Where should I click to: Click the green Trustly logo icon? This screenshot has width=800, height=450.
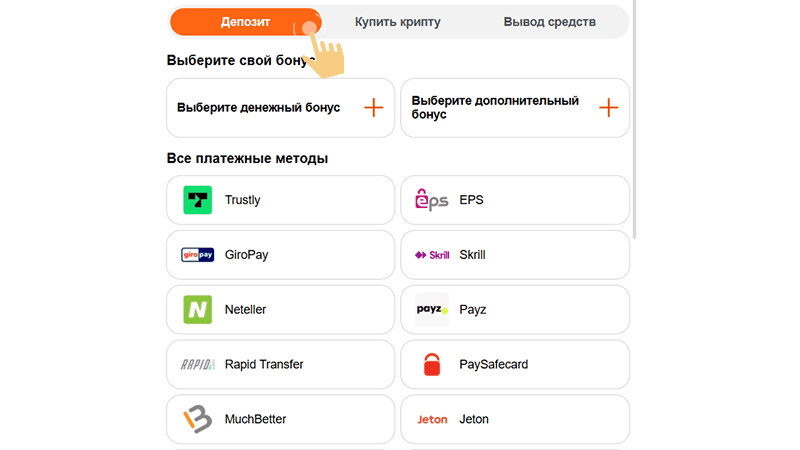[197, 200]
